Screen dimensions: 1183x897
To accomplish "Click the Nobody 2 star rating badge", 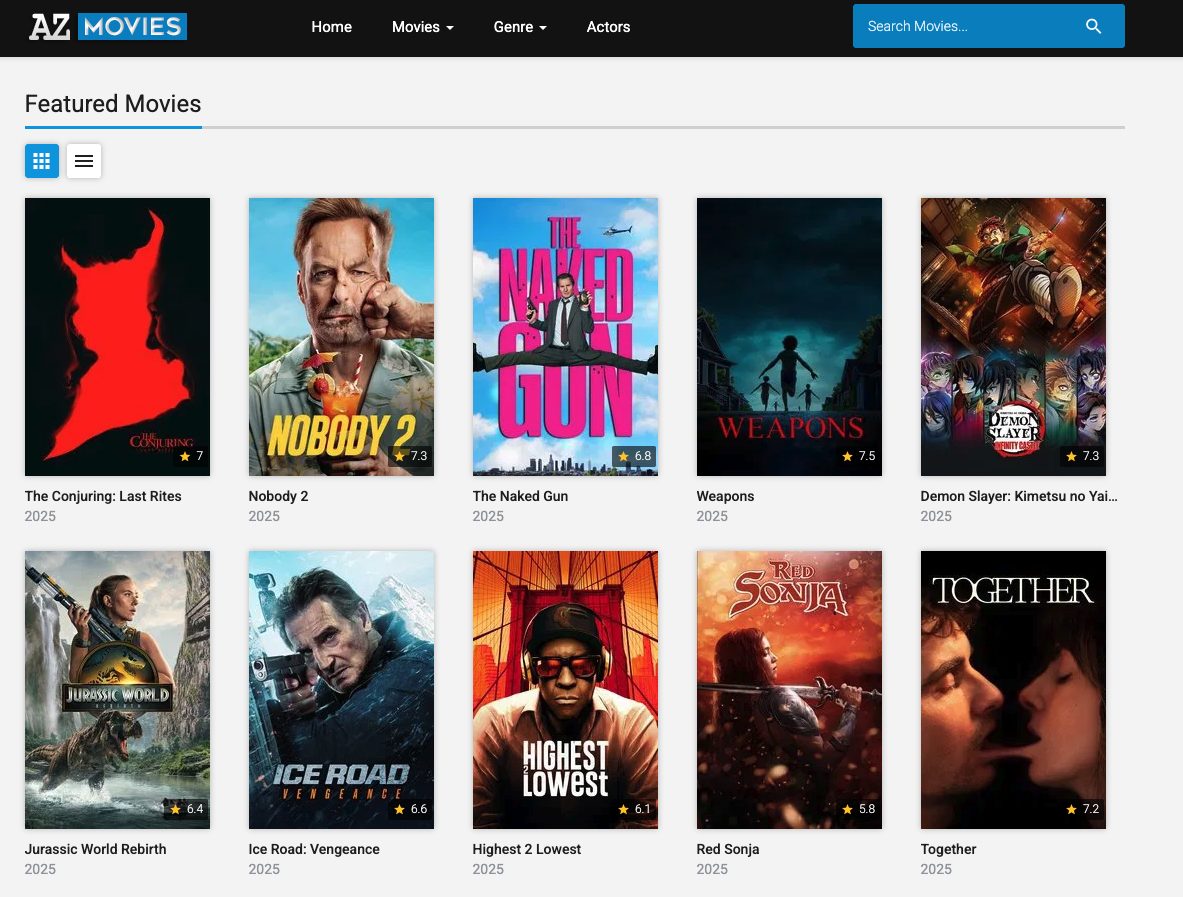I will point(410,456).
